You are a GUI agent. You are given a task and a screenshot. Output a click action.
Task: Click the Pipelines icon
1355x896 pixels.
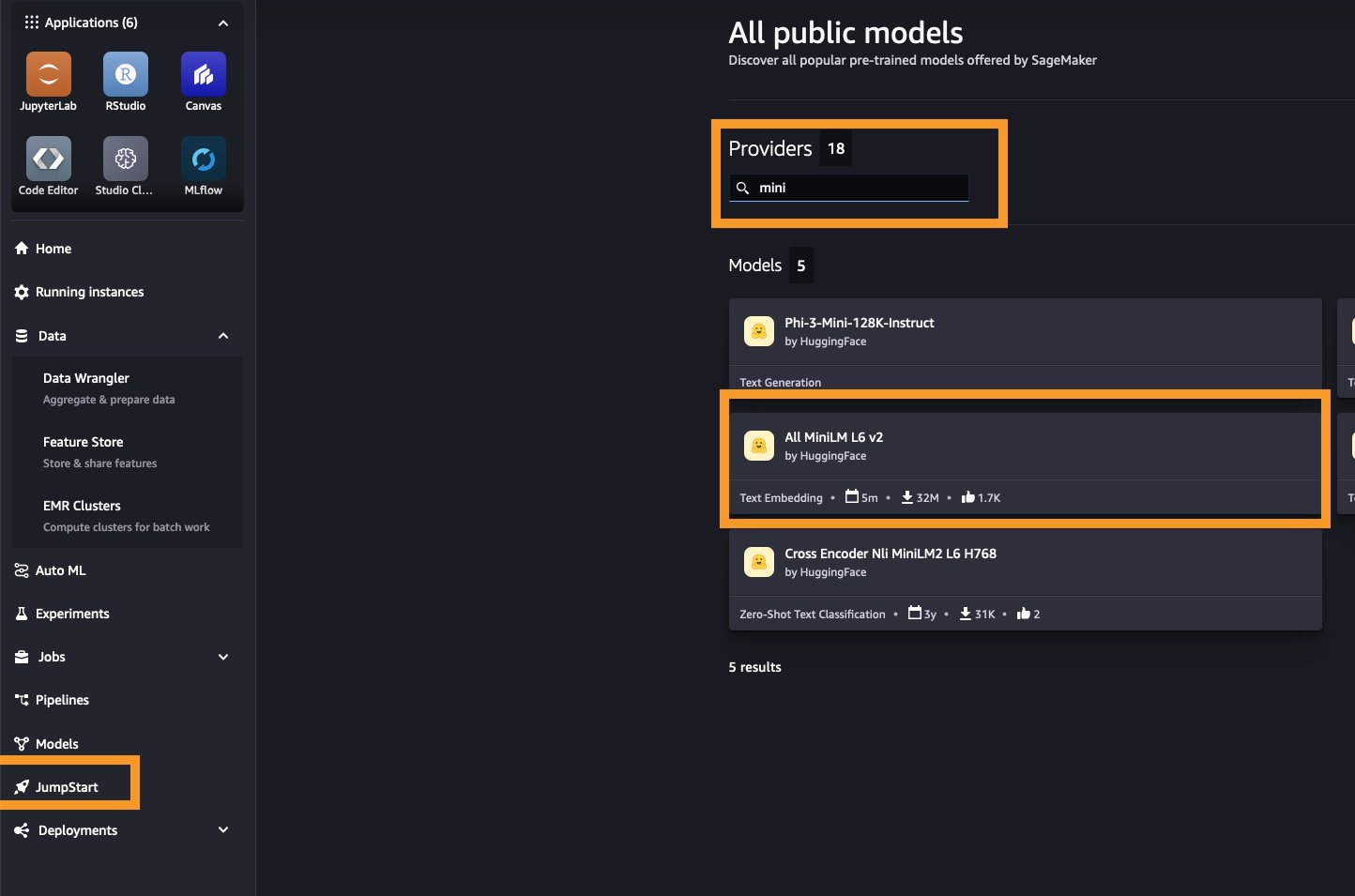[22, 700]
